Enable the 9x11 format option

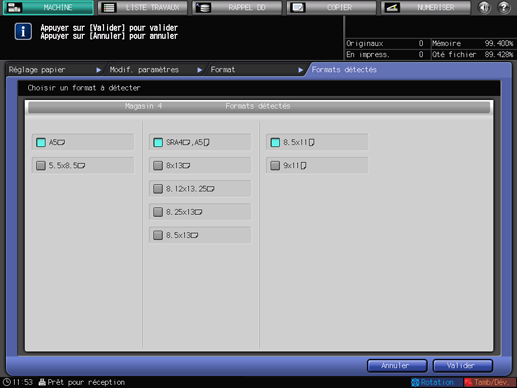click(x=317, y=166)
